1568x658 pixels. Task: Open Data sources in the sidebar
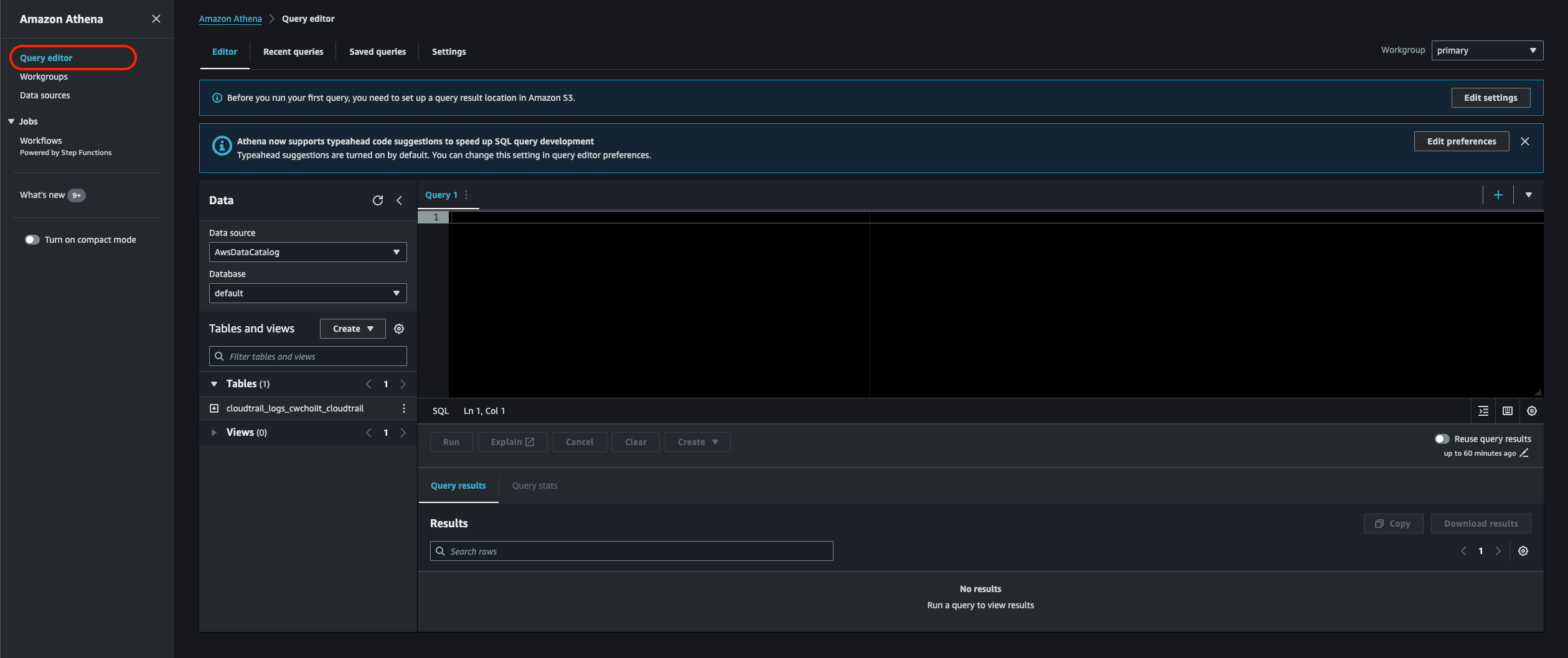pyautogui.click(x=45, y=95)
